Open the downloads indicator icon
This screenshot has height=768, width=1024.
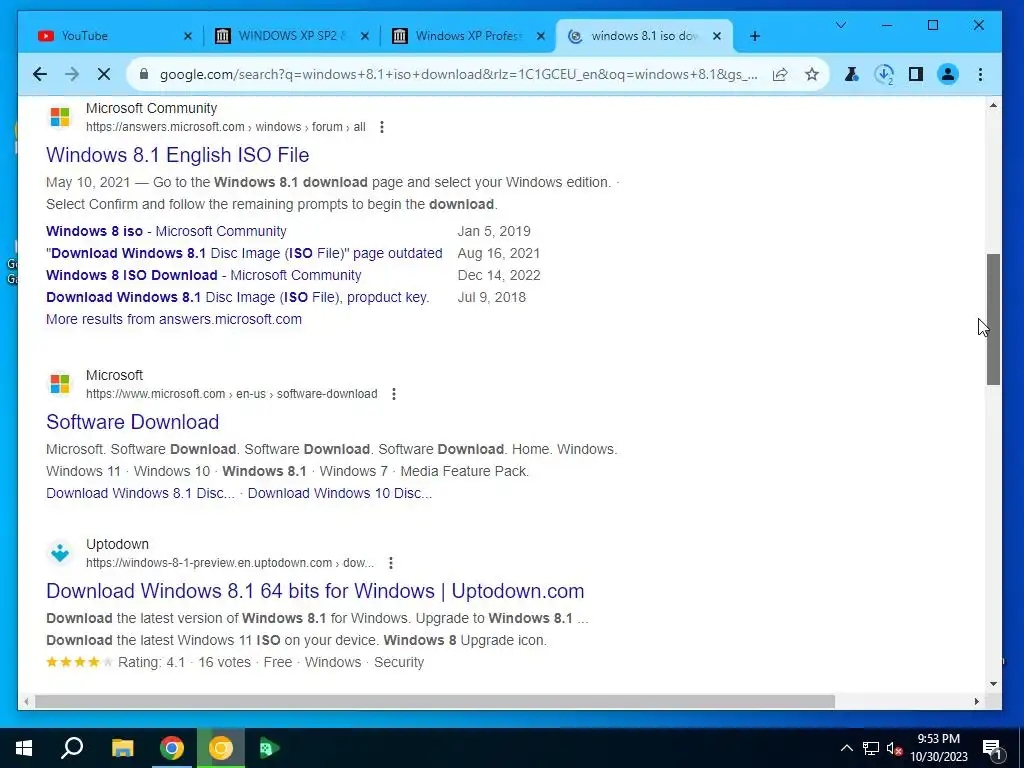(884, 74)
